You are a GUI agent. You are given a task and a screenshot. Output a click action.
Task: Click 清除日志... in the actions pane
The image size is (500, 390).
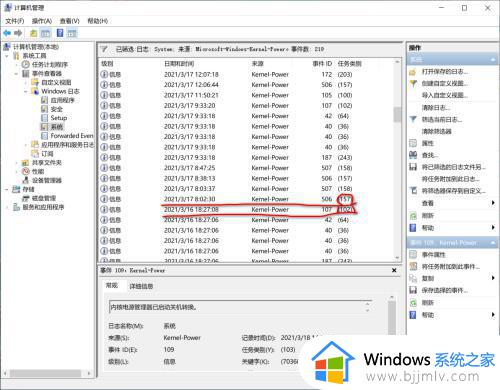(436, 108)
